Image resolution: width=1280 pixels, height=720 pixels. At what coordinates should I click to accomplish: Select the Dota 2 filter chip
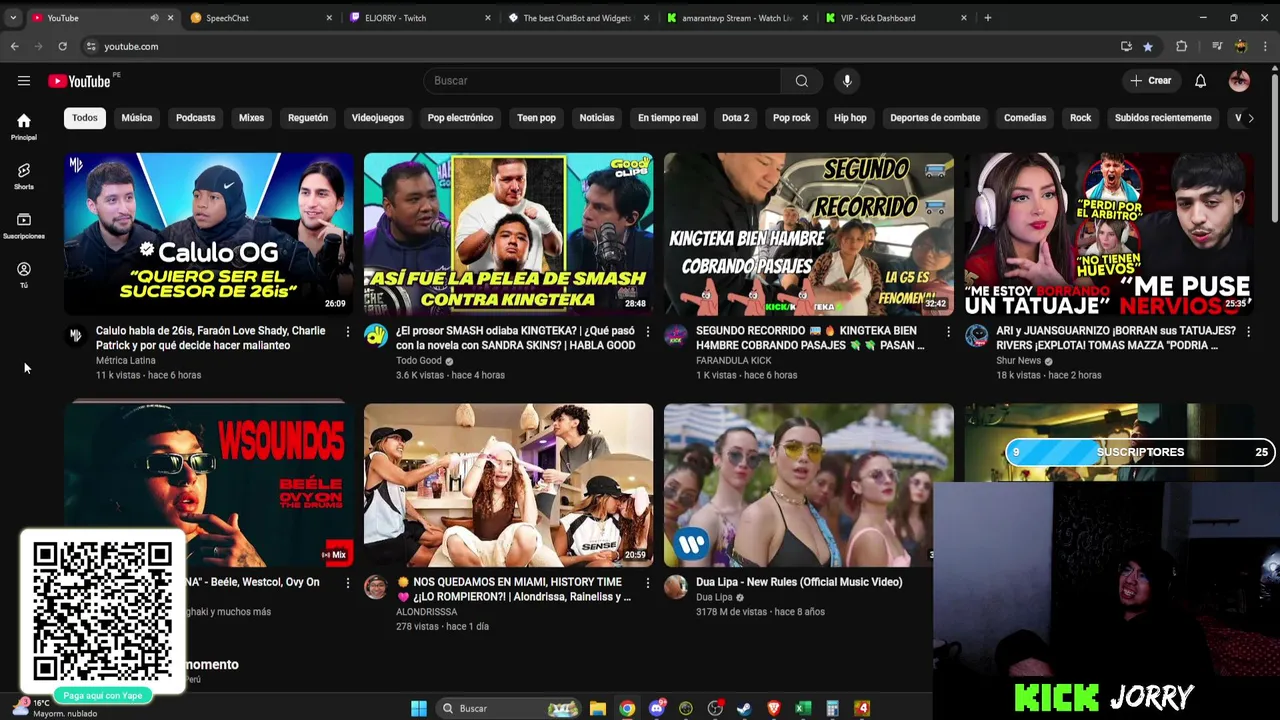click(x=735, y=118)
